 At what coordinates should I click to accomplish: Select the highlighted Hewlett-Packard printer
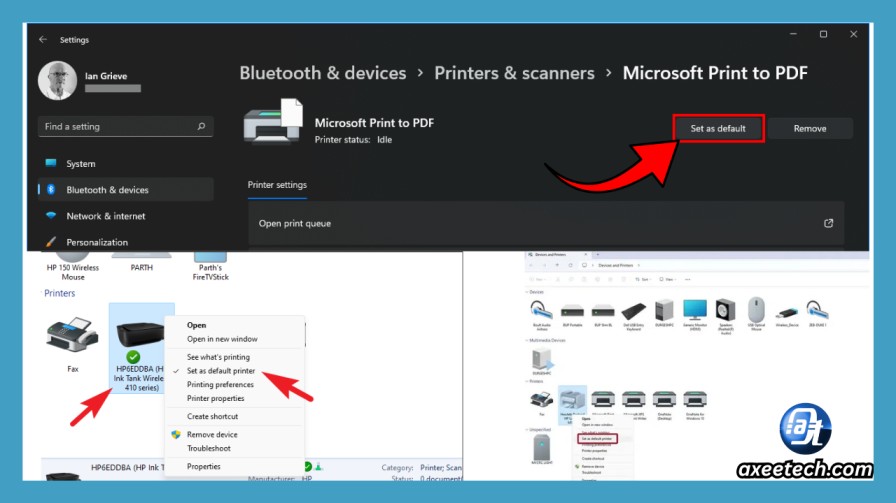click(572, 403)
